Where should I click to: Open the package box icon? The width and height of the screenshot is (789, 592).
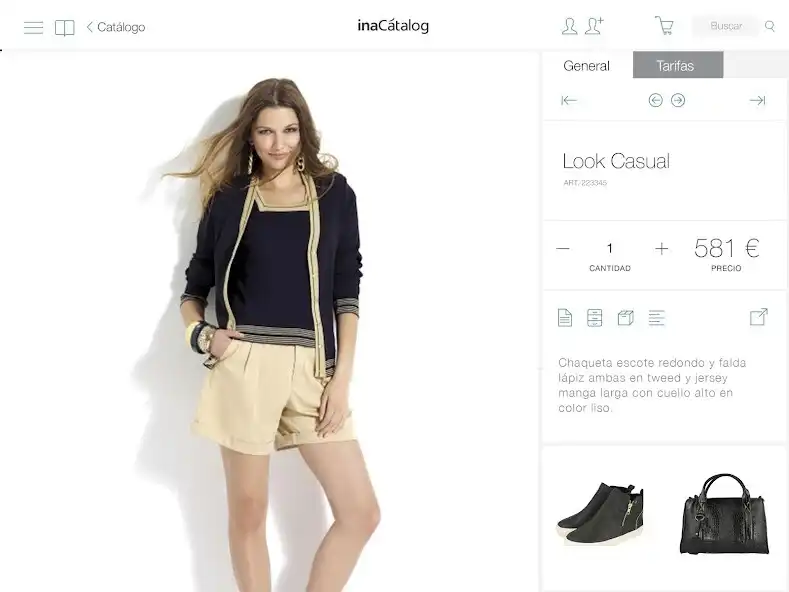pos(625,318)
